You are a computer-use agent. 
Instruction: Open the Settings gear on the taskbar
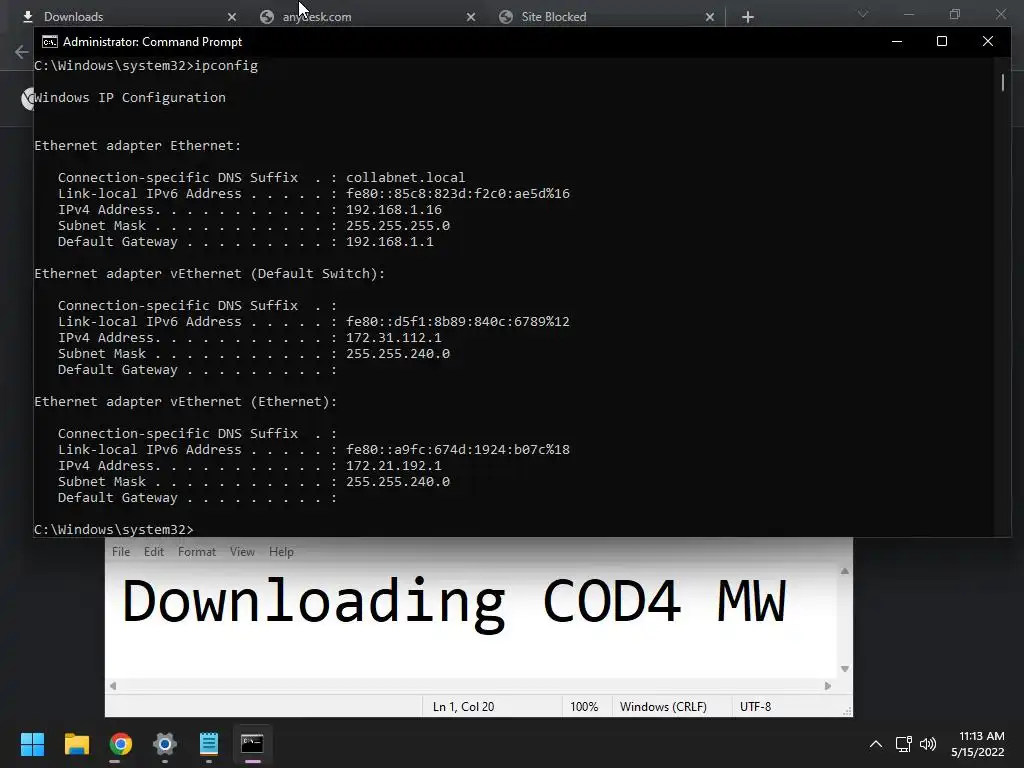pyautogui.click(x=165, y=744)
